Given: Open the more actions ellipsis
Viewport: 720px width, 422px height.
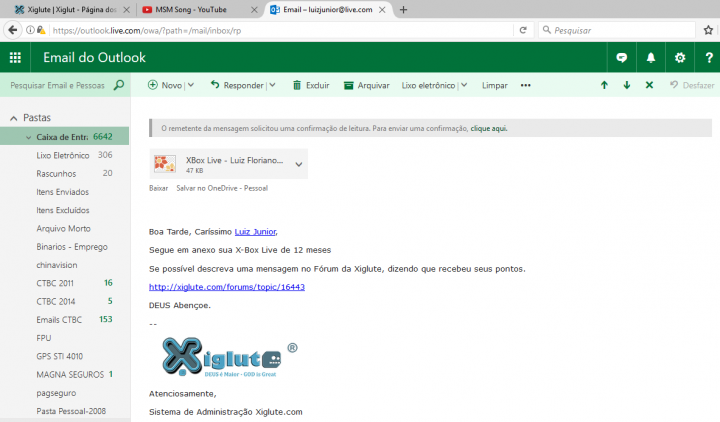Looking at the screenshot, I should (526, 85).
